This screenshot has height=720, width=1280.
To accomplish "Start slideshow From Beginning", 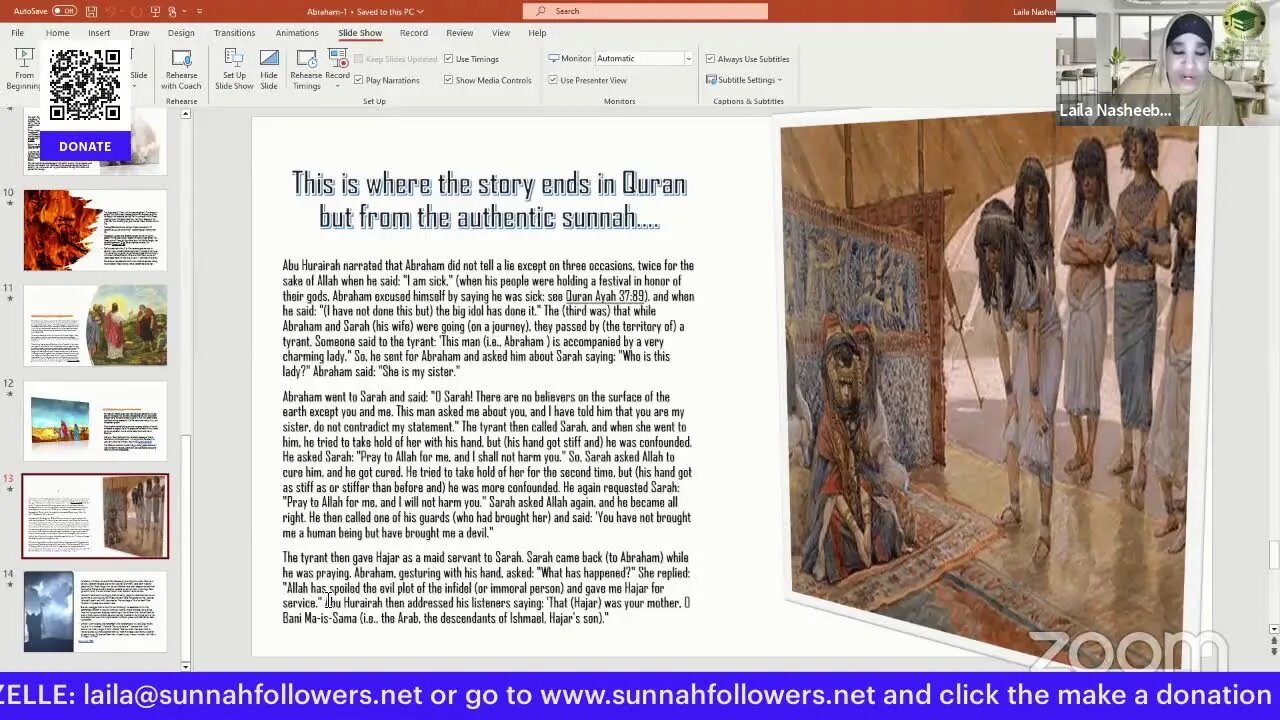I will [x=23, y=68].
